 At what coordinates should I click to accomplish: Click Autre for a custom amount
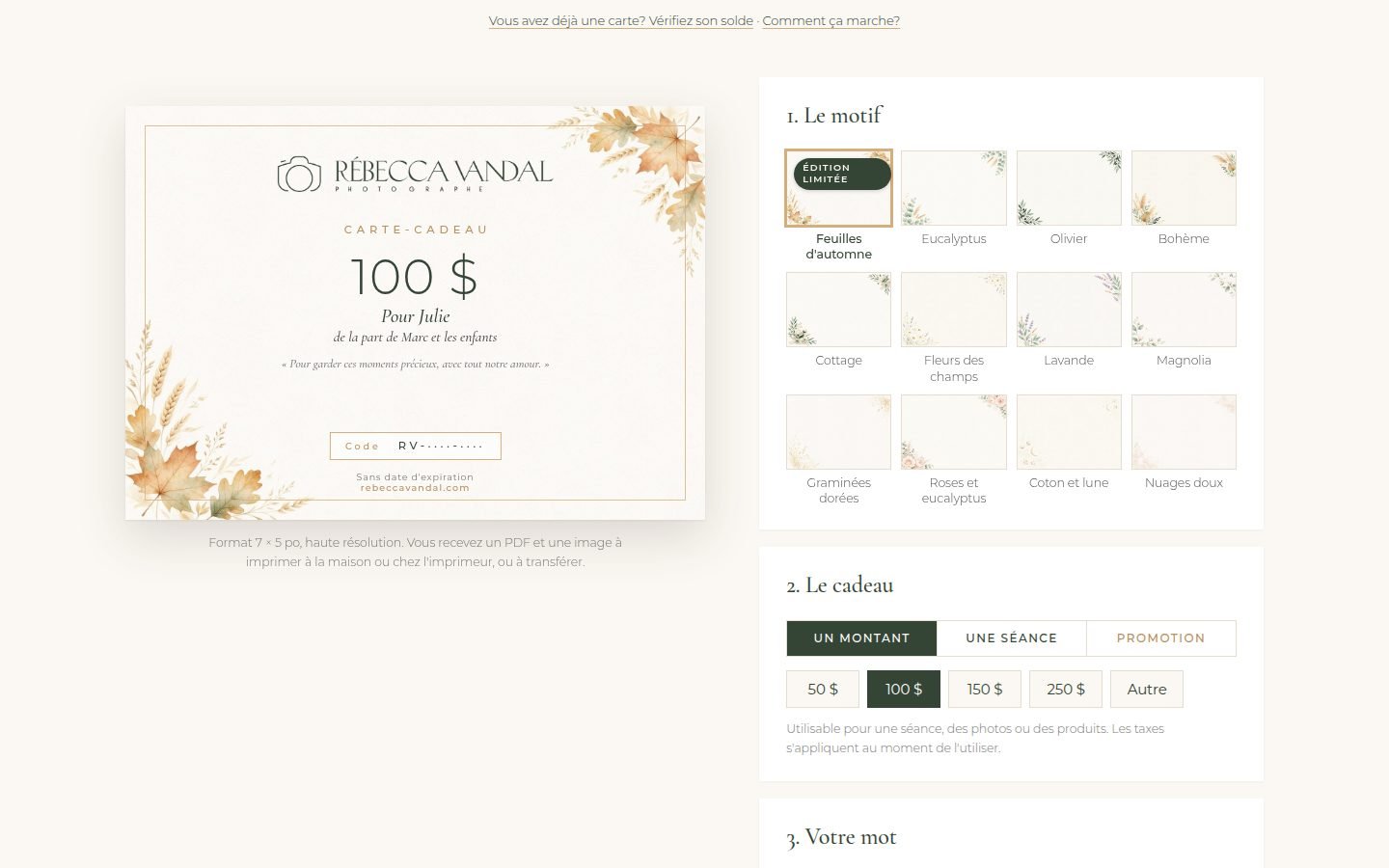pos(1147,690)
